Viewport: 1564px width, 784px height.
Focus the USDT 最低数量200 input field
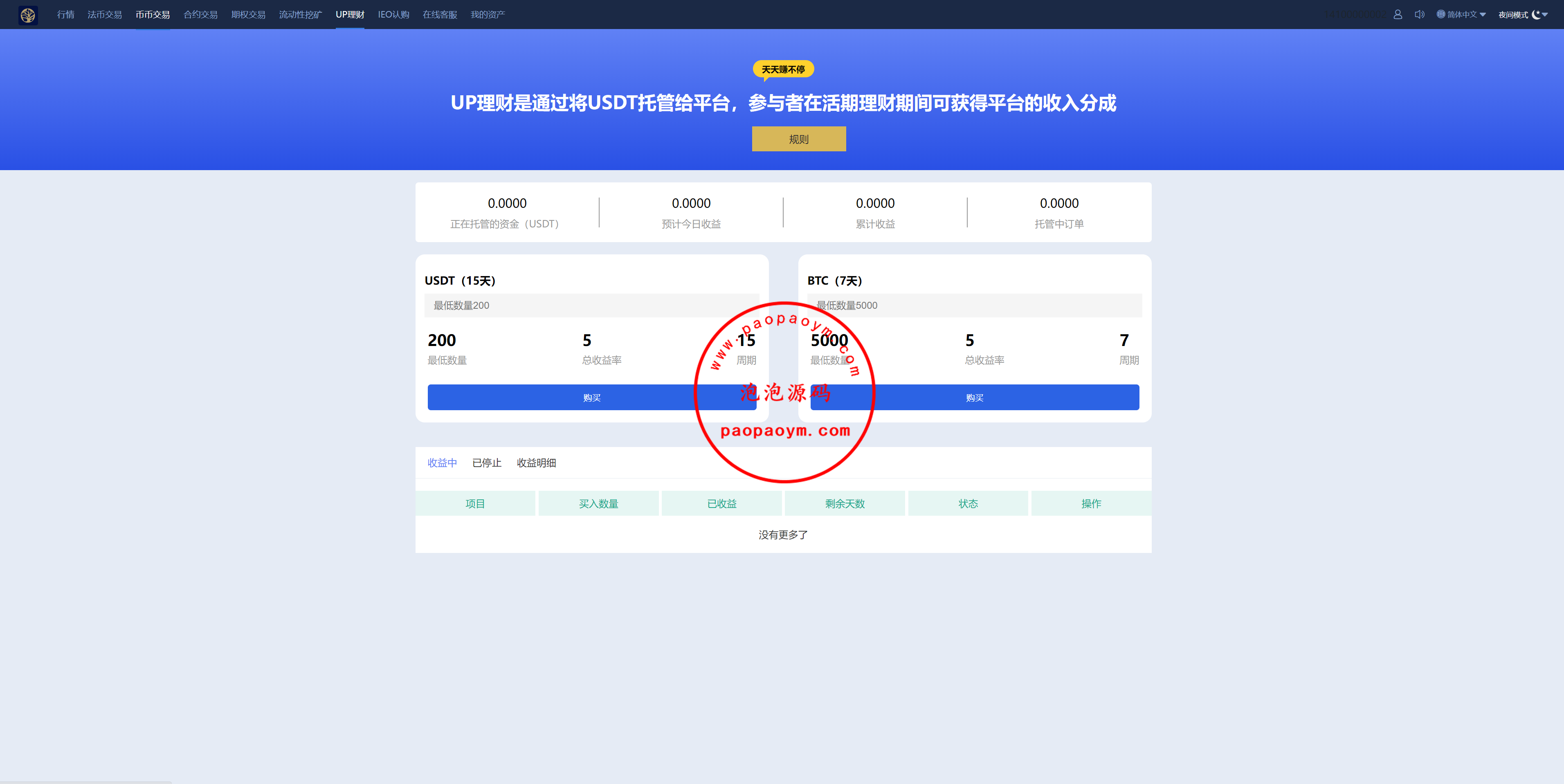click(592, 306)
